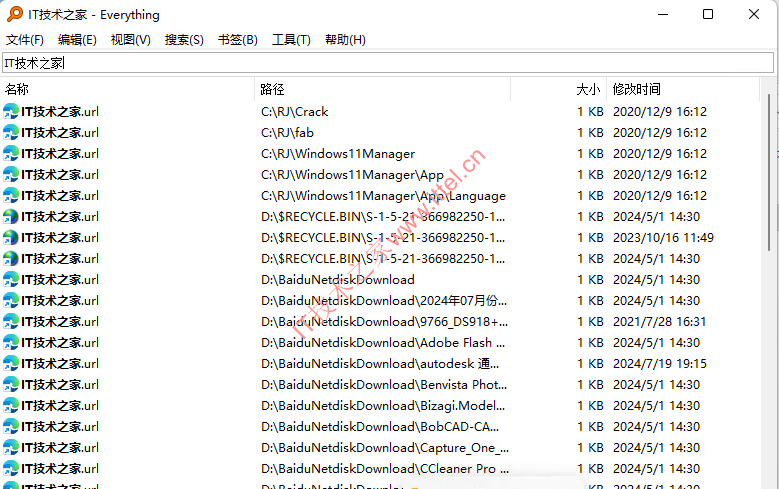Click the url icon in the Windows11Manager\App row
The image size is (779, 489).
point(10,174)
